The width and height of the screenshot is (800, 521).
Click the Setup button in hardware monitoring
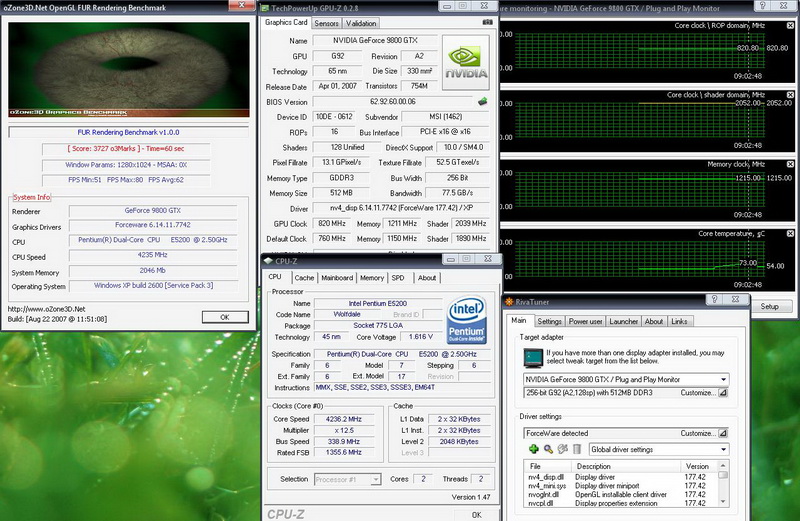769,306
